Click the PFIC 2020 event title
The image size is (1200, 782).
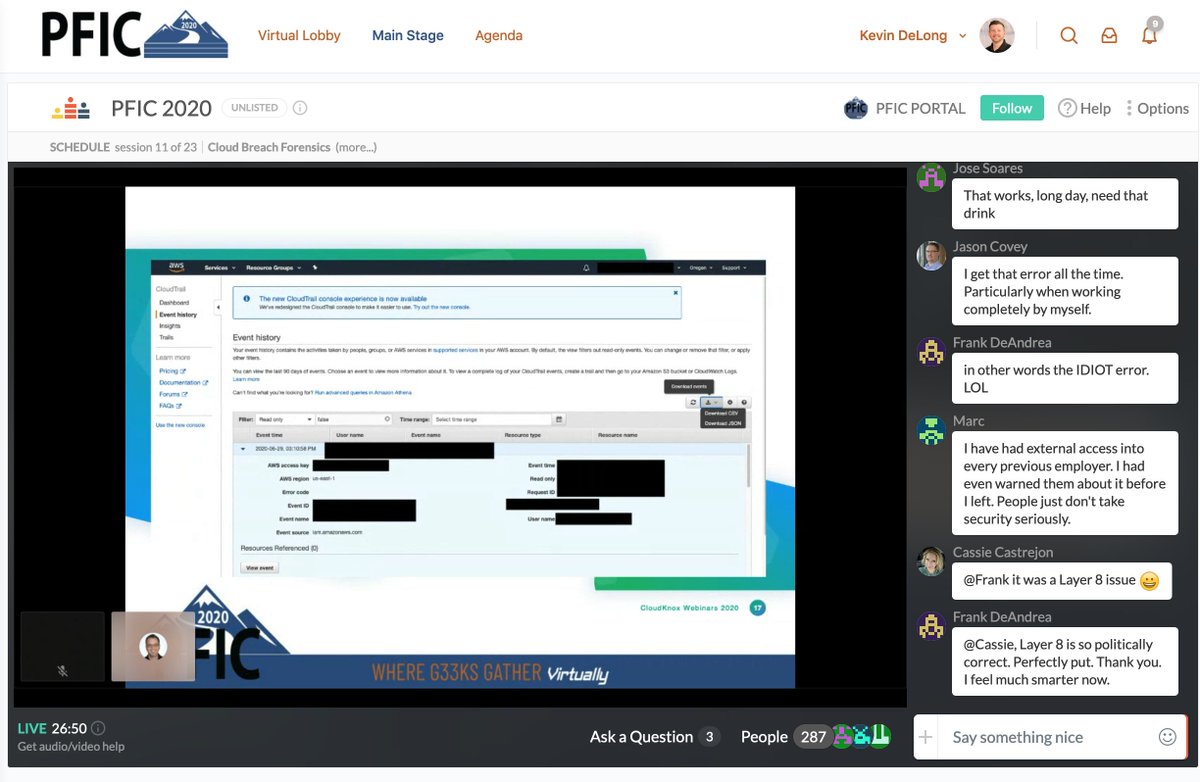pos(162,108)
